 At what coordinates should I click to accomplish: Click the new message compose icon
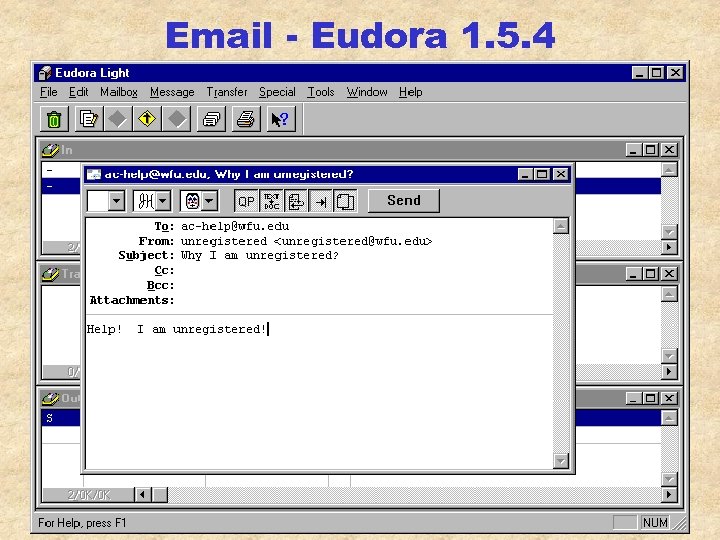89,119
